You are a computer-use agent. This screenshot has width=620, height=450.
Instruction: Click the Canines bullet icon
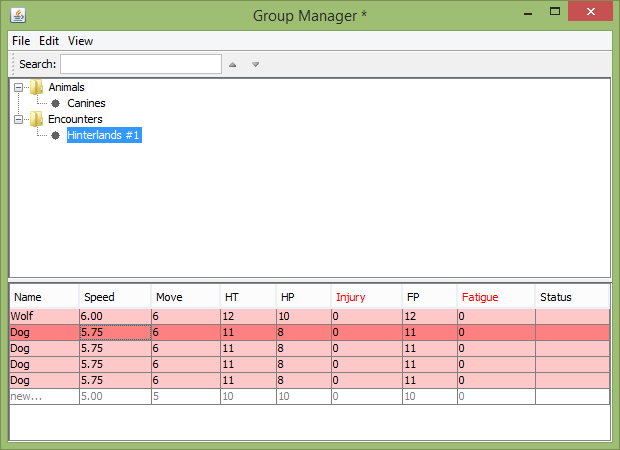coord(56,103)
